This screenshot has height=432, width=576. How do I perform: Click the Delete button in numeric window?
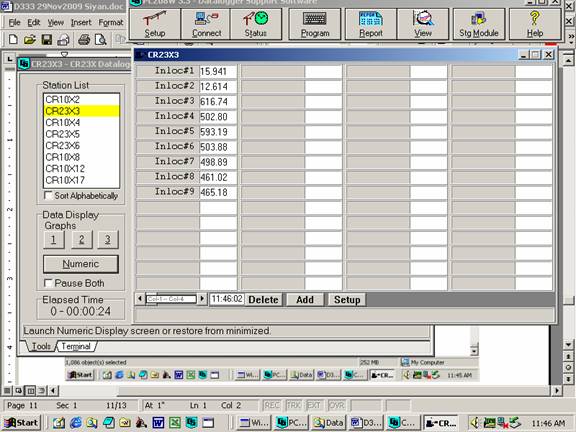tap(263, 300)
